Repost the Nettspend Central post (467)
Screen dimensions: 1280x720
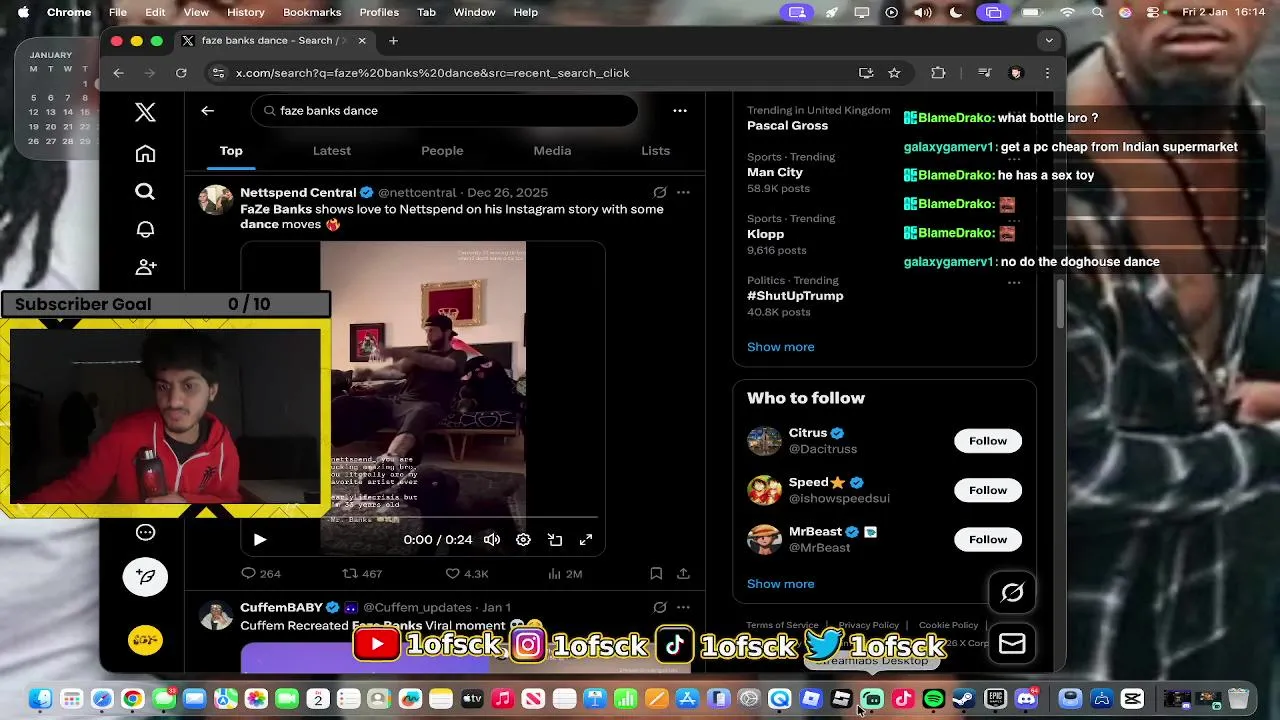point(362,573)
